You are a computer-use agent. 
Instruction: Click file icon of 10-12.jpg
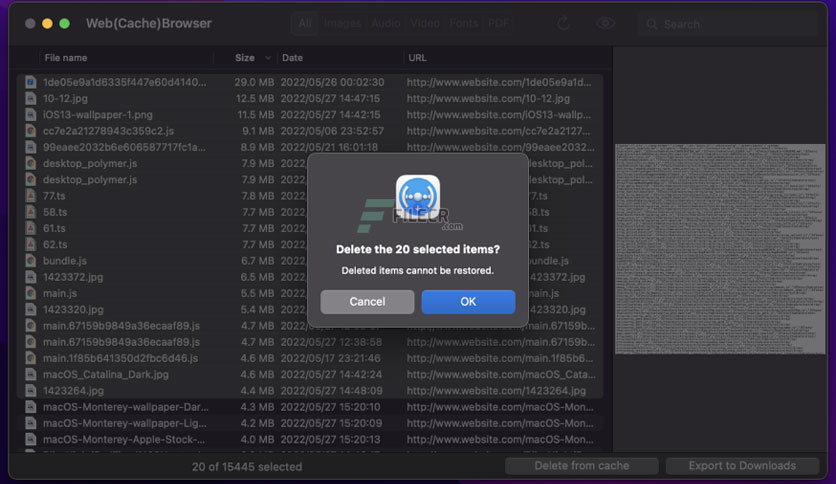[31, 99]
